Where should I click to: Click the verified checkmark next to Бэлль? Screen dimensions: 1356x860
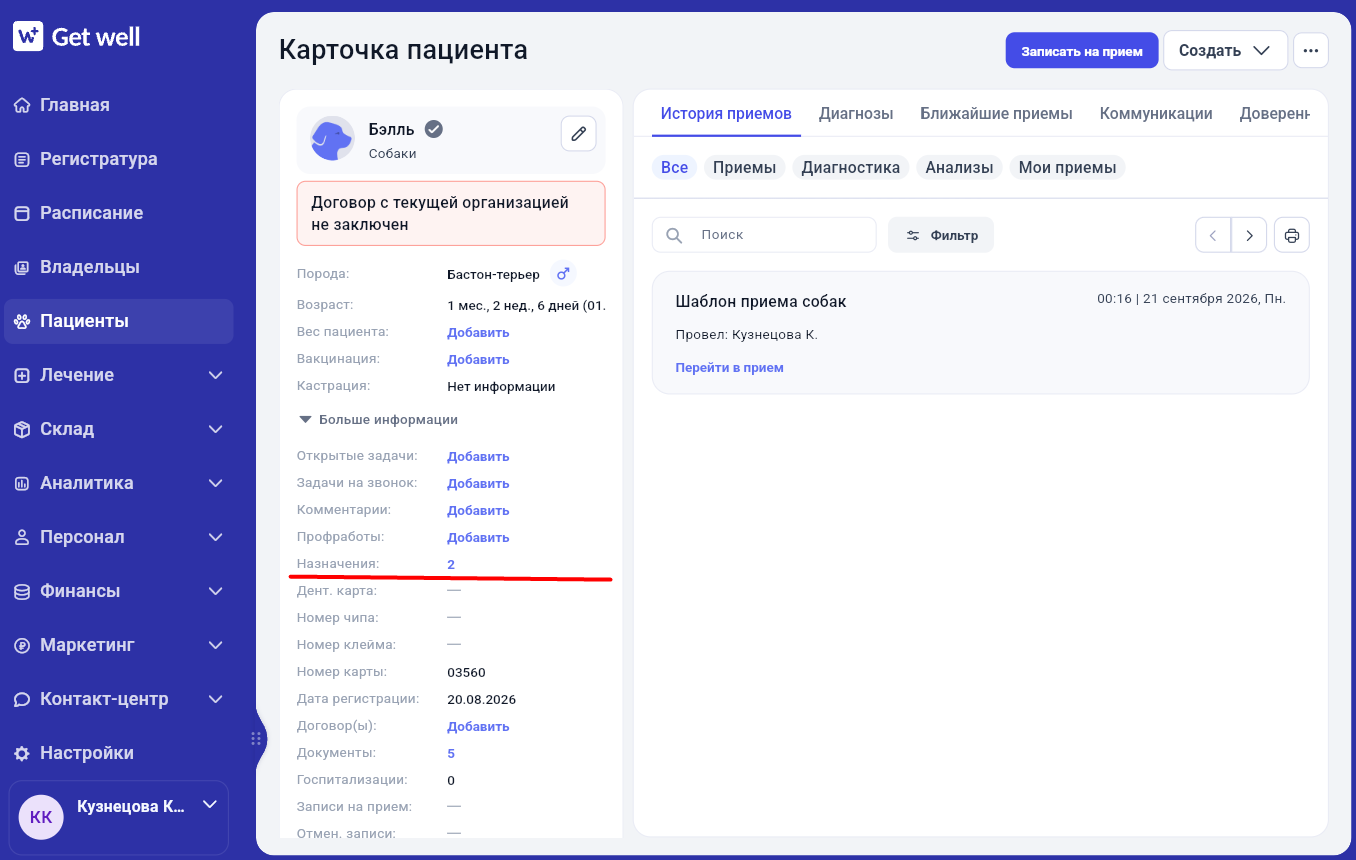pos(434,129)
